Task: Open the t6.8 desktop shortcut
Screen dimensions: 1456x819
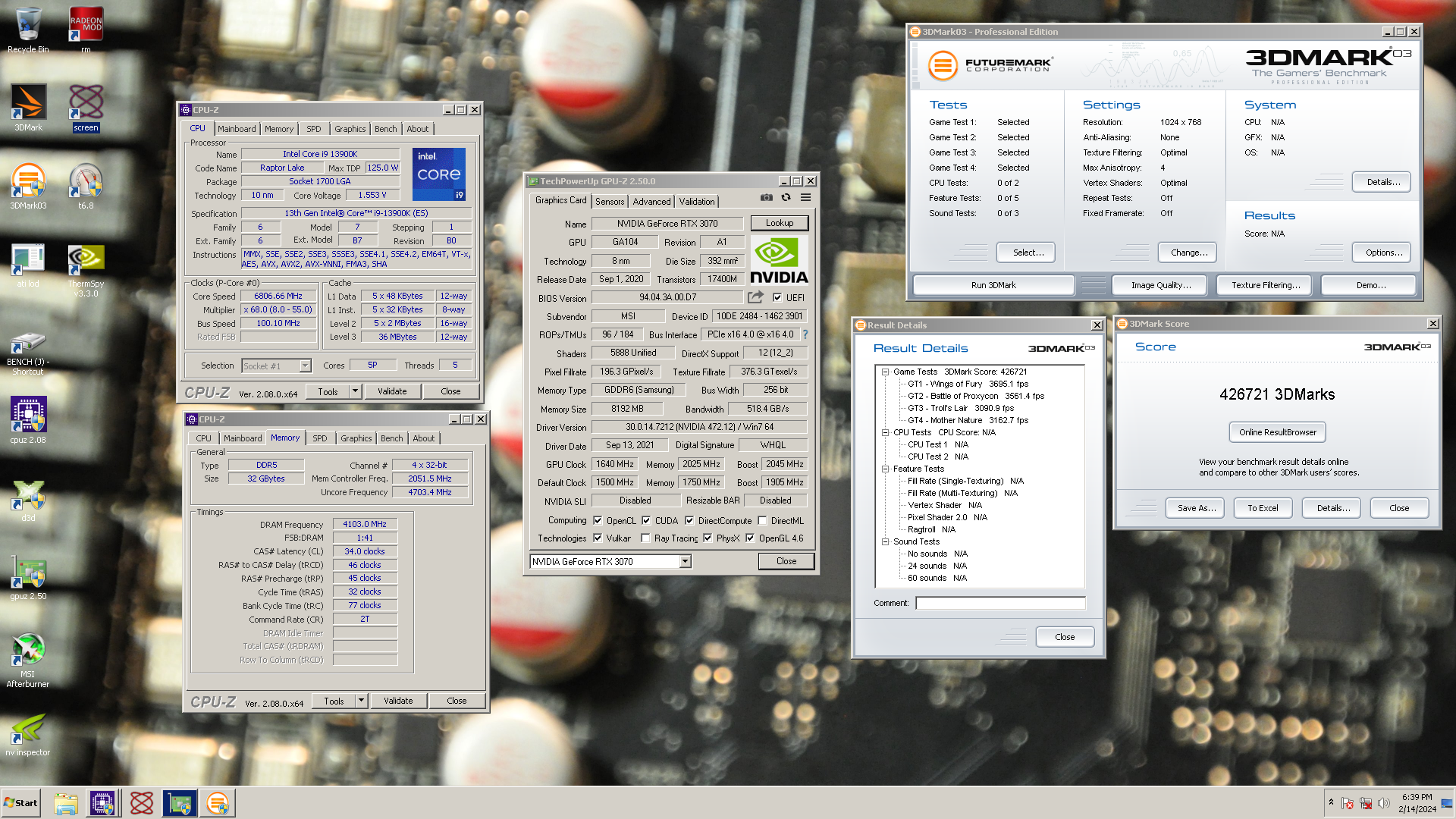Action: pos(86,186)
